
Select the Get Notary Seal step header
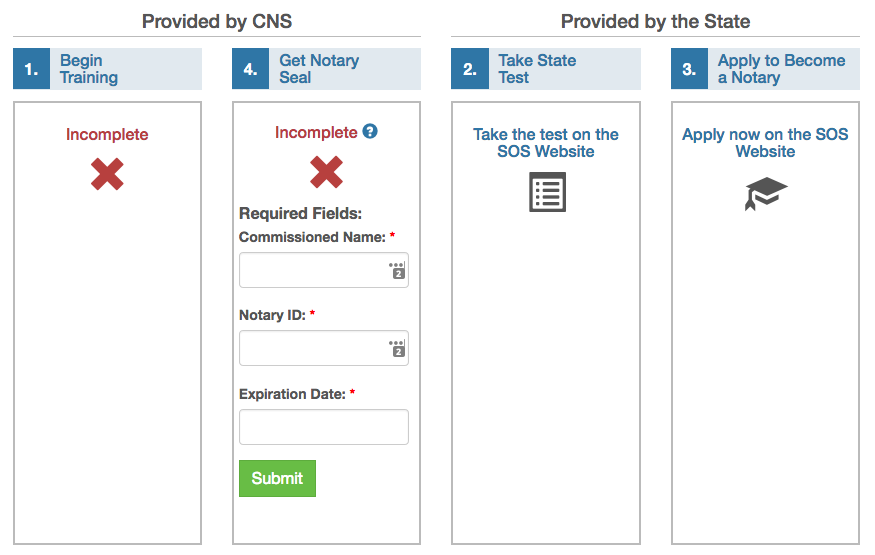click(x=319, y=69)
